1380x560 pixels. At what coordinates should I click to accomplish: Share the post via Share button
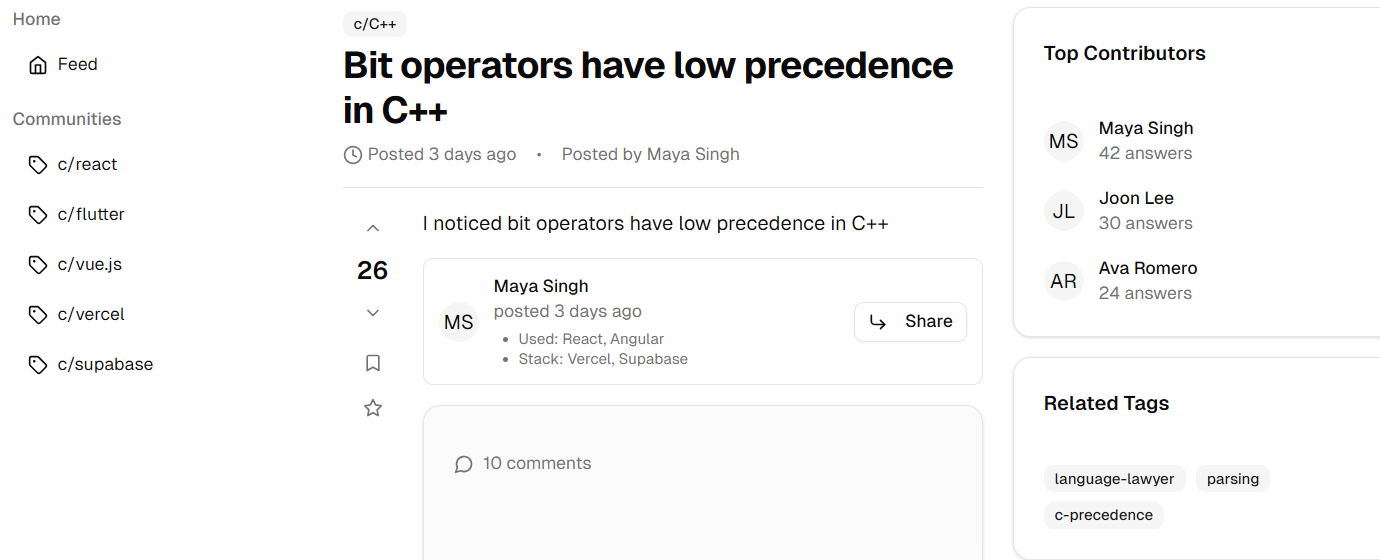click(910, 322)
